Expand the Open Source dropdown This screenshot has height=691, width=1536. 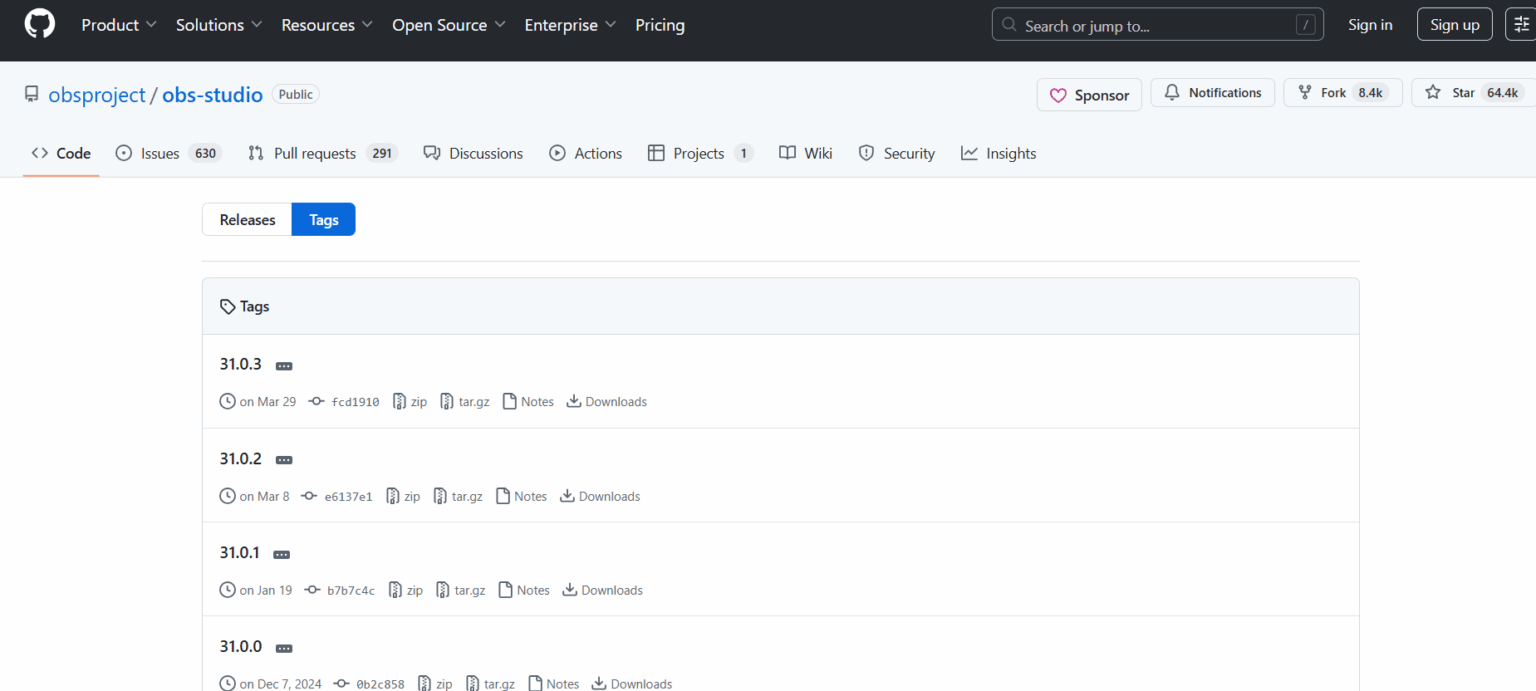point(448,25)
